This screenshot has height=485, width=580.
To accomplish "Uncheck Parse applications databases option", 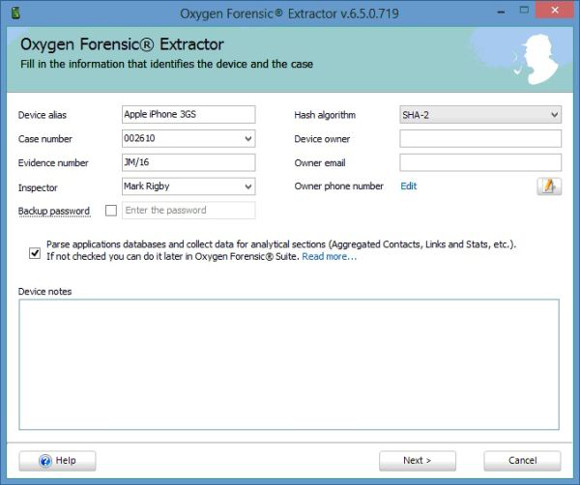I will click(x=35, y=253).
